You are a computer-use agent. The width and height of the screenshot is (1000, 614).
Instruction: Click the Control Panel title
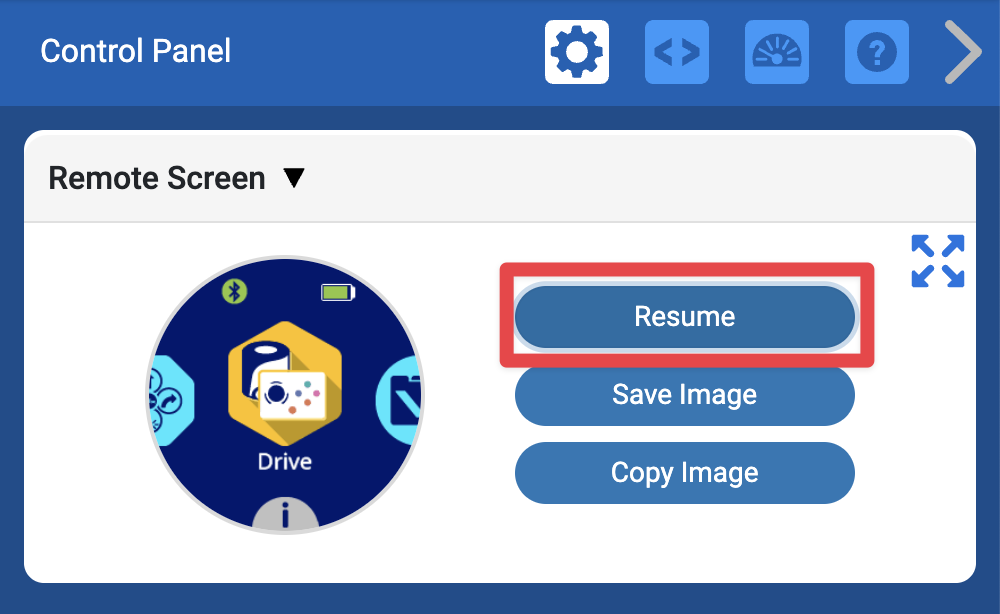tap(136, 51)
